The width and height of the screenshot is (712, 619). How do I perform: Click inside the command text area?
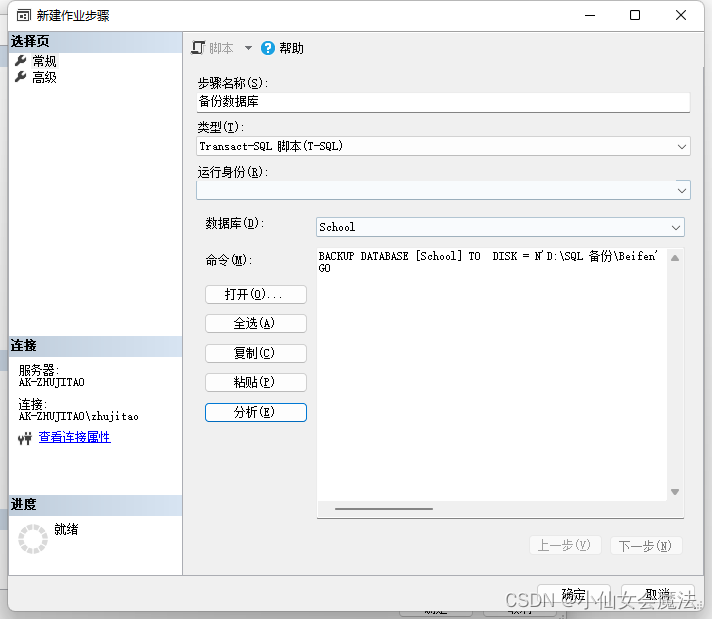click(492, 374)
